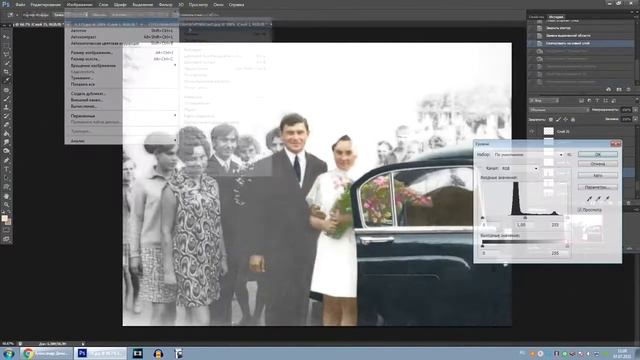Select the Dodge tool
Viewport: 640px width, 360px height.
pos(6,151)
